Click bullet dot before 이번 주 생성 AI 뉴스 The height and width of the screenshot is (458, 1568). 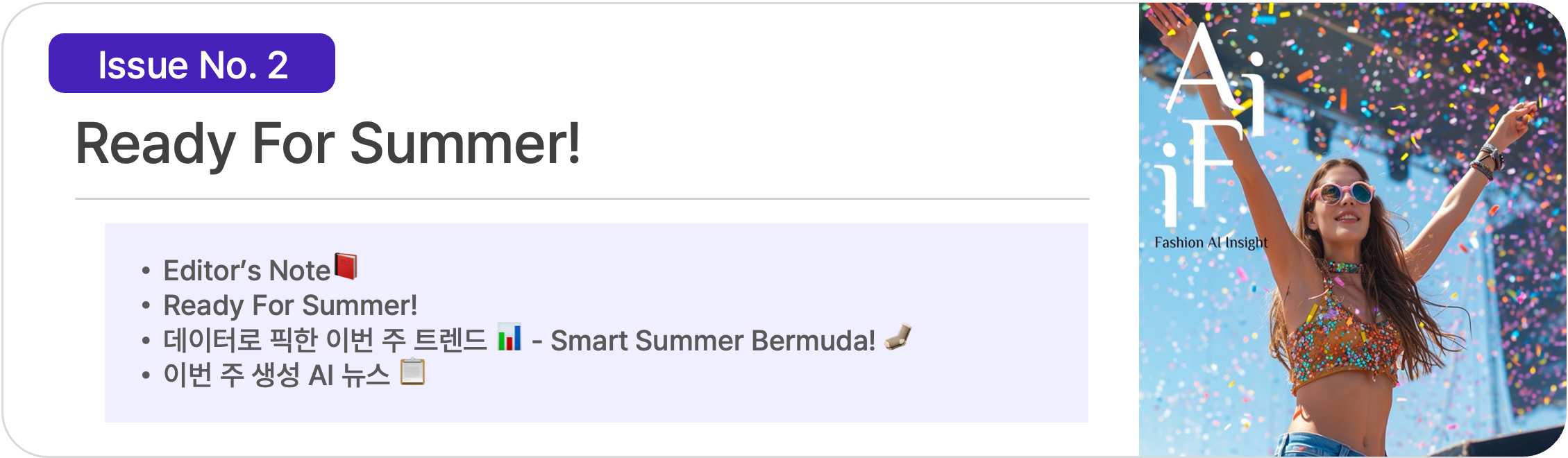(x=146, y=376)
